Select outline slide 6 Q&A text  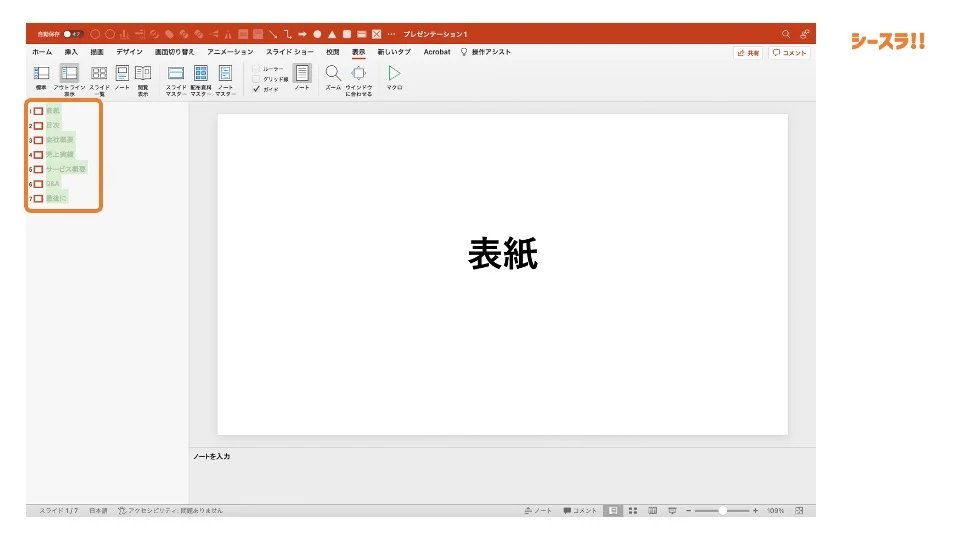(x=53, y=184)
